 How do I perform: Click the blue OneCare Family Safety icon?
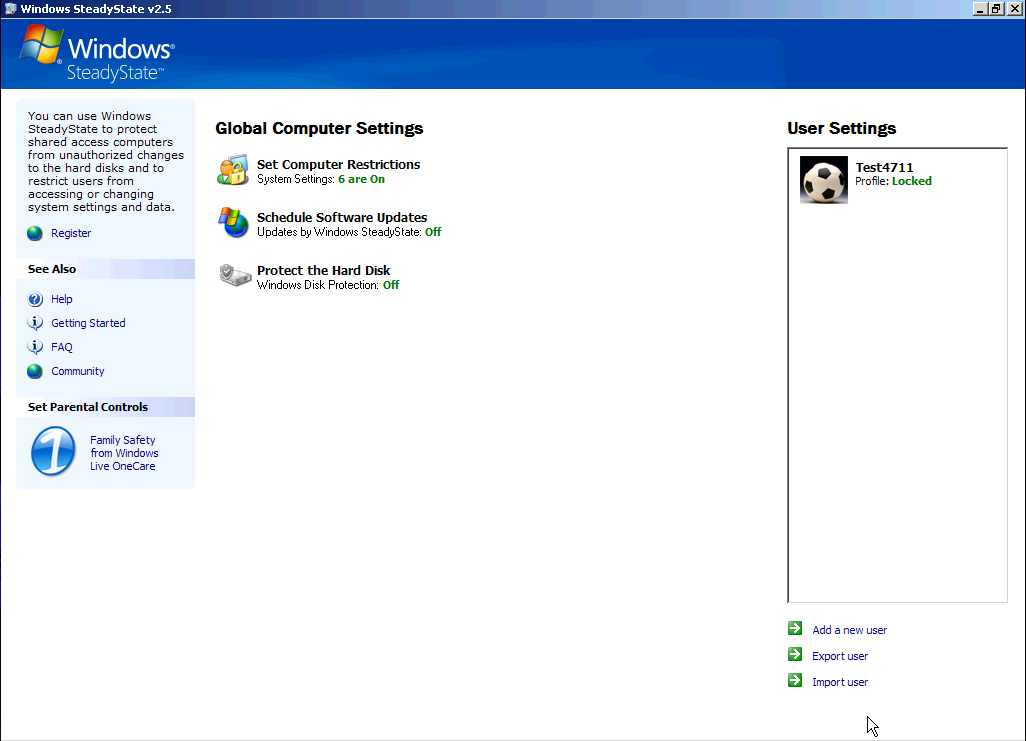(54, 451)
